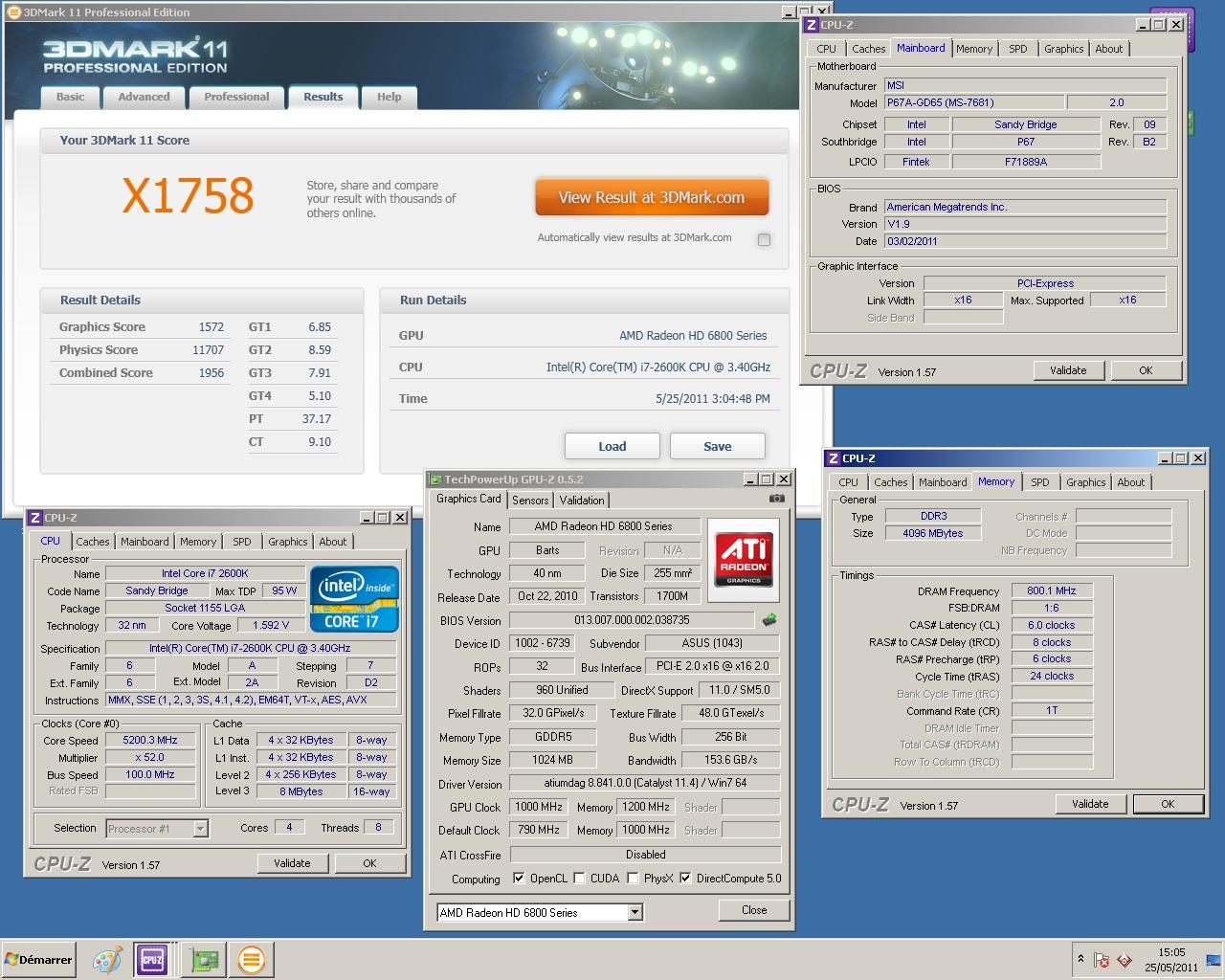Switch to the Sensors tab in GPU-Z

(530, 501)
